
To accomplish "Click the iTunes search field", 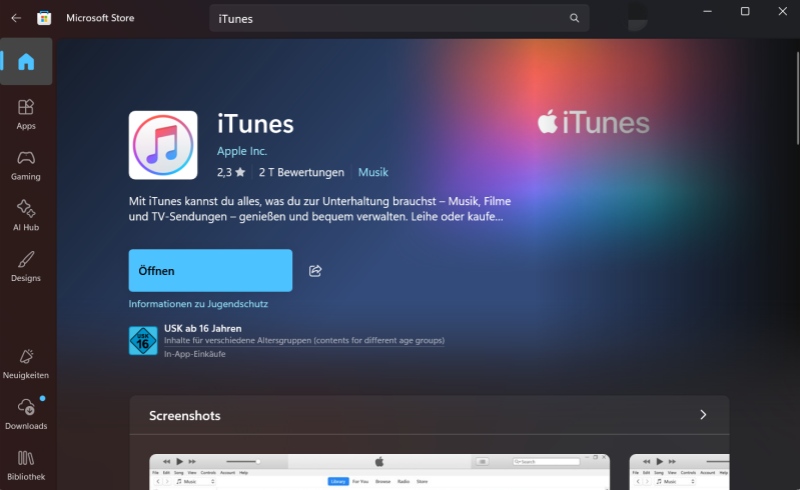I will pos(399,18).
